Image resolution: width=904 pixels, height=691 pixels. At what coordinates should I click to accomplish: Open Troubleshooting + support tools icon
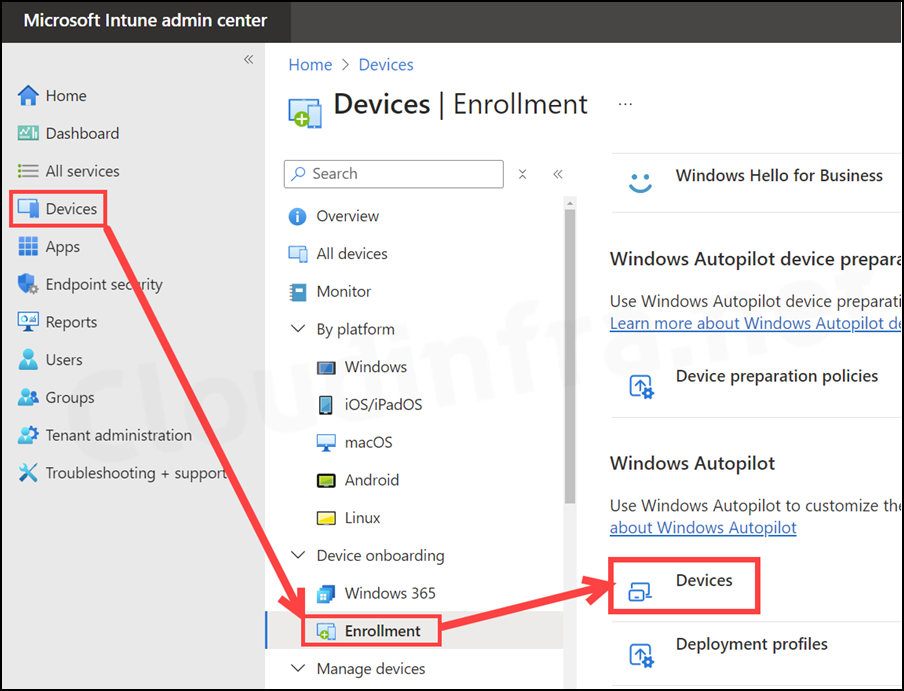pos(28,473)
